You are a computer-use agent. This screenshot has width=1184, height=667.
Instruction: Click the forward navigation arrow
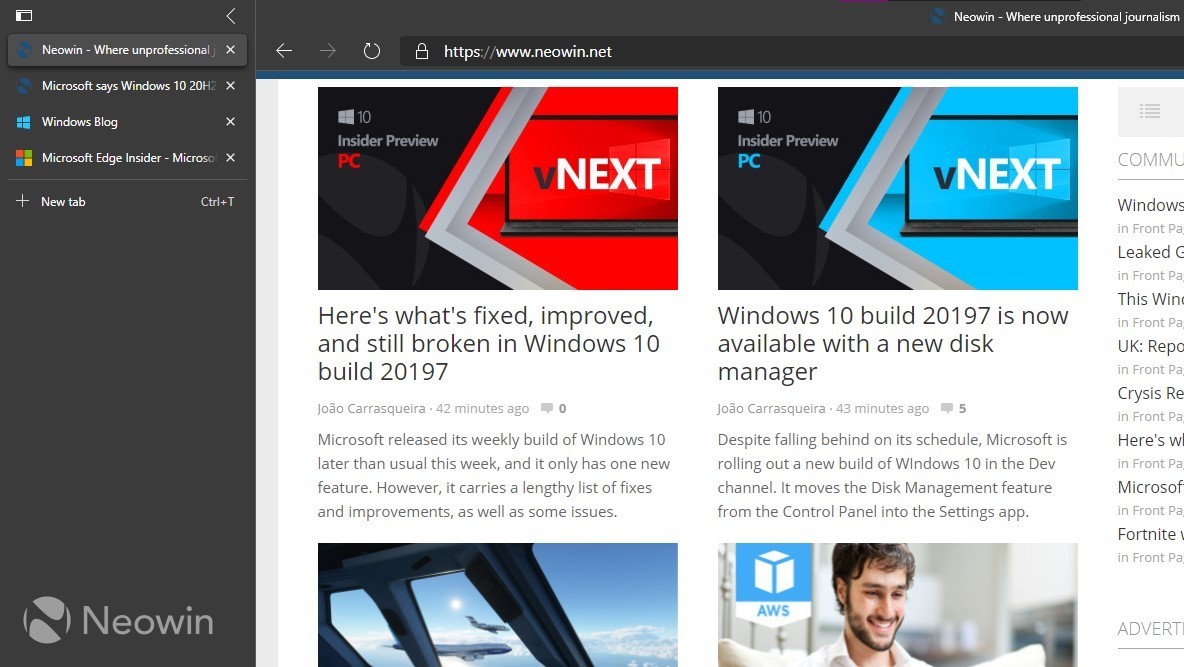327,50
